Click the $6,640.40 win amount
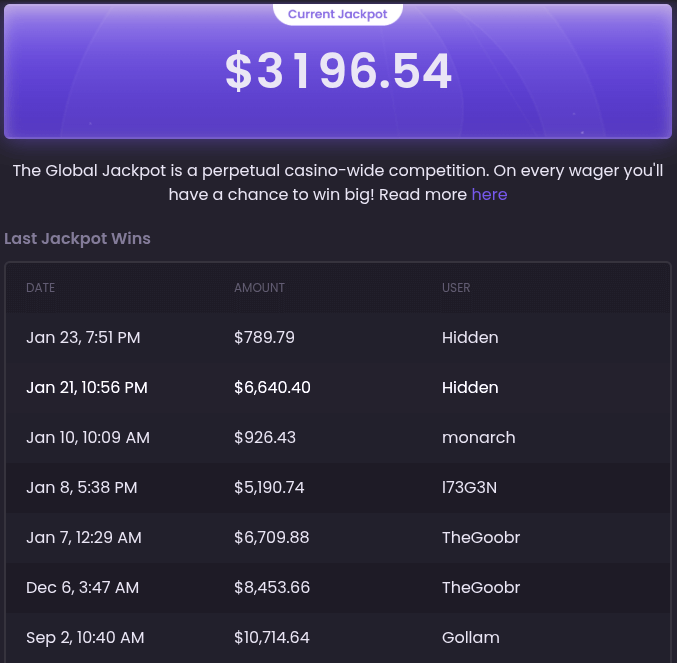The width and height of the screenshot is (677, 663). click(x=272, y=388)
